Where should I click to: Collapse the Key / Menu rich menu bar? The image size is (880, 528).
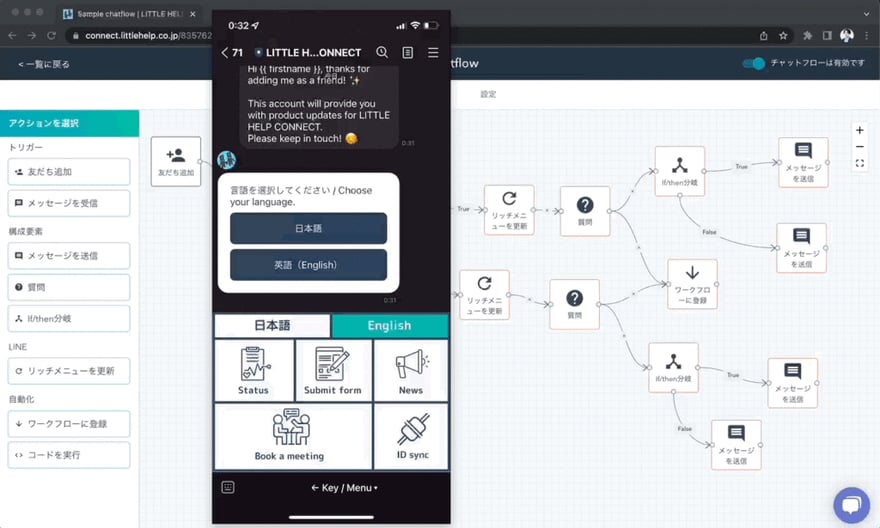pyautogui.click(x=344, y=488)
